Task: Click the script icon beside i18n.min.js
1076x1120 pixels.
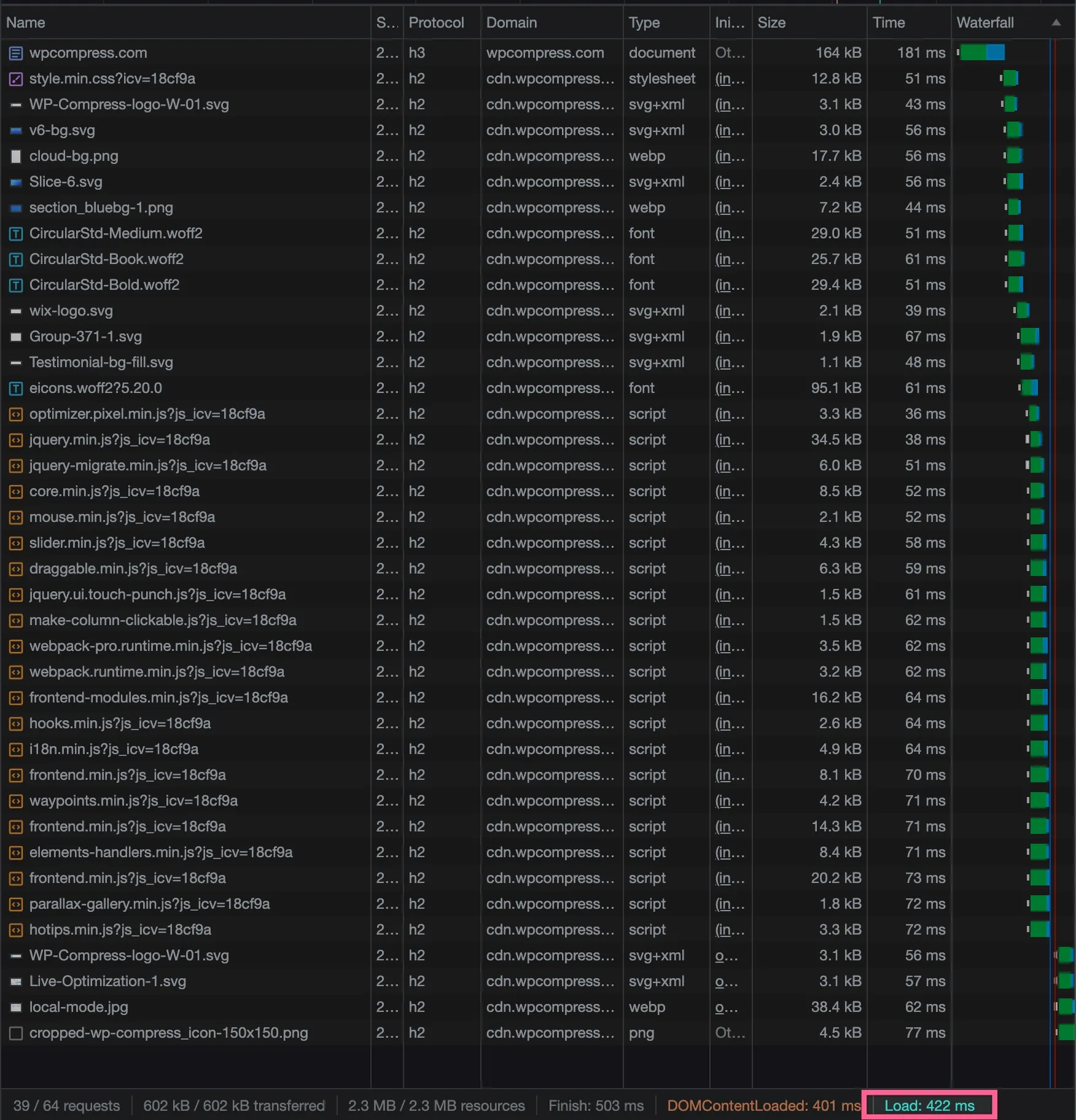Action: [16, 750]
